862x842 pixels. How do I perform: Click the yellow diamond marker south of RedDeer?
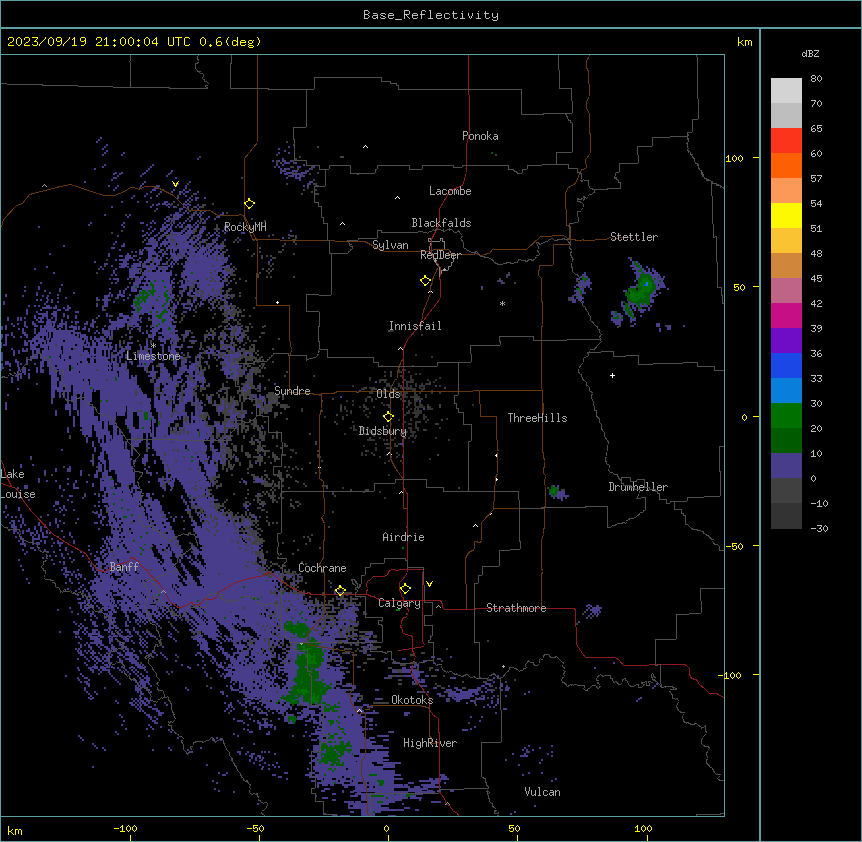[x=425, y=281]
